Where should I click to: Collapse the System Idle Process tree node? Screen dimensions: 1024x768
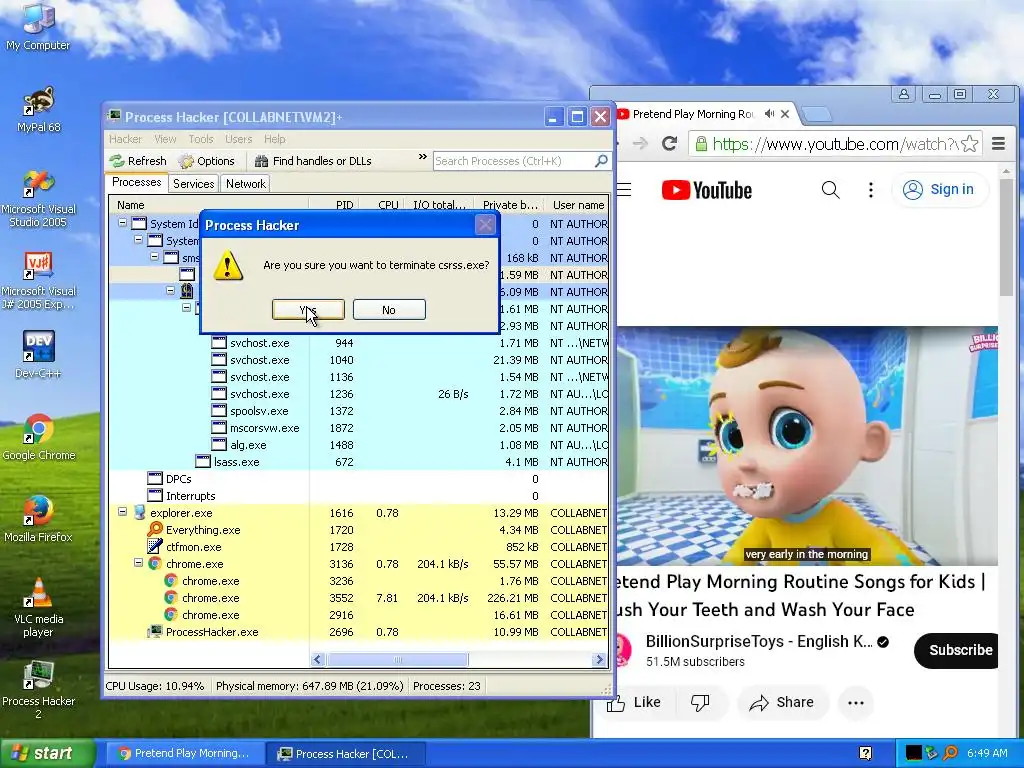pyautogui.click(x=122, y=223)
